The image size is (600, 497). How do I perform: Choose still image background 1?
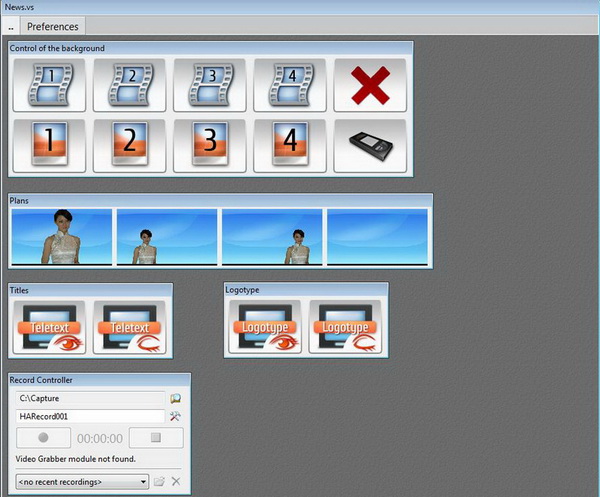point(49,146)
